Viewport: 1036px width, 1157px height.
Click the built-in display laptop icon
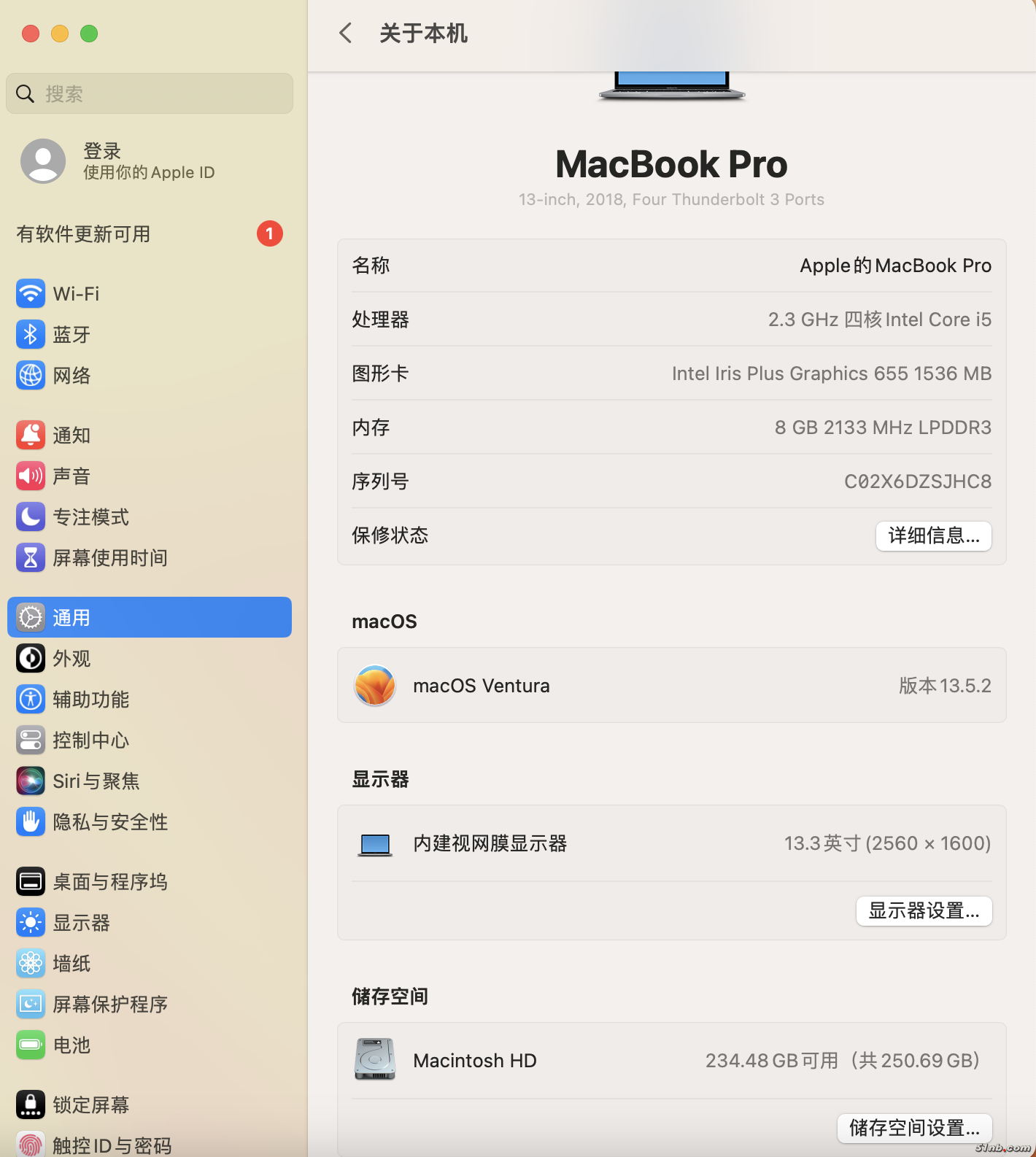click(x=375, y=844)
